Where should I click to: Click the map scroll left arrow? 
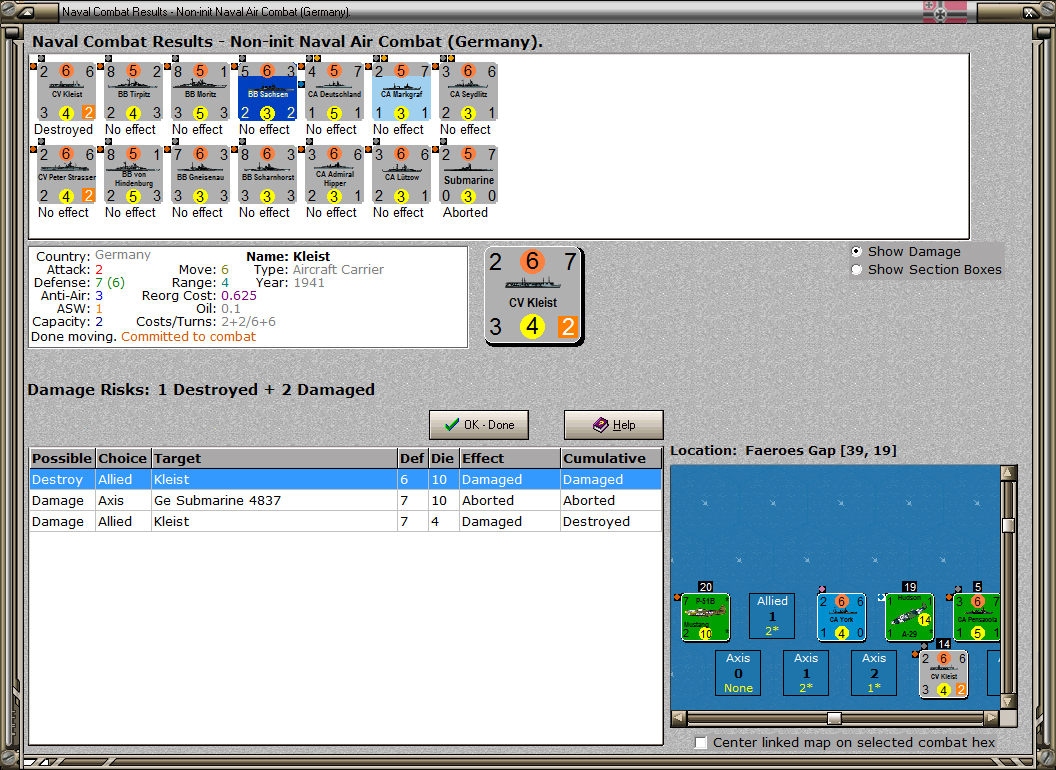pos(679,719)
